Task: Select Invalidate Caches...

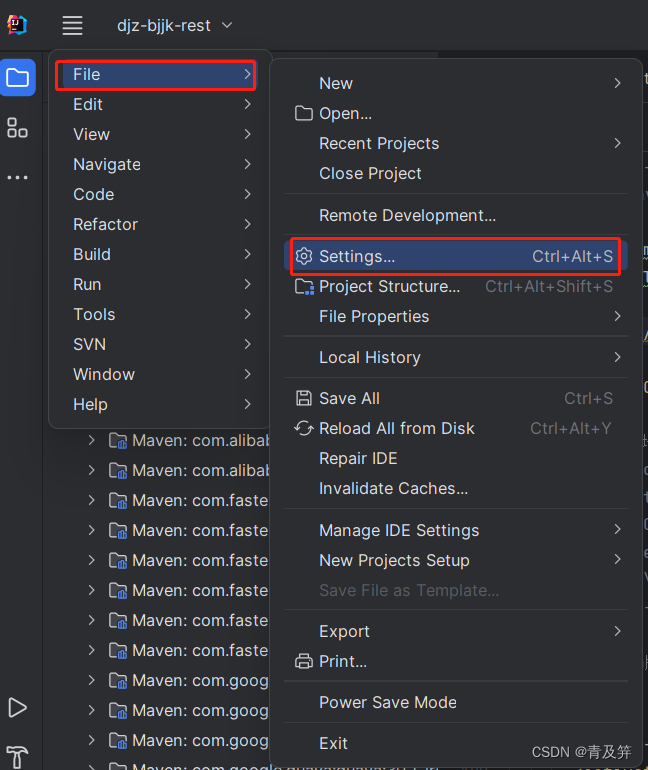Action: pos(456,488)
